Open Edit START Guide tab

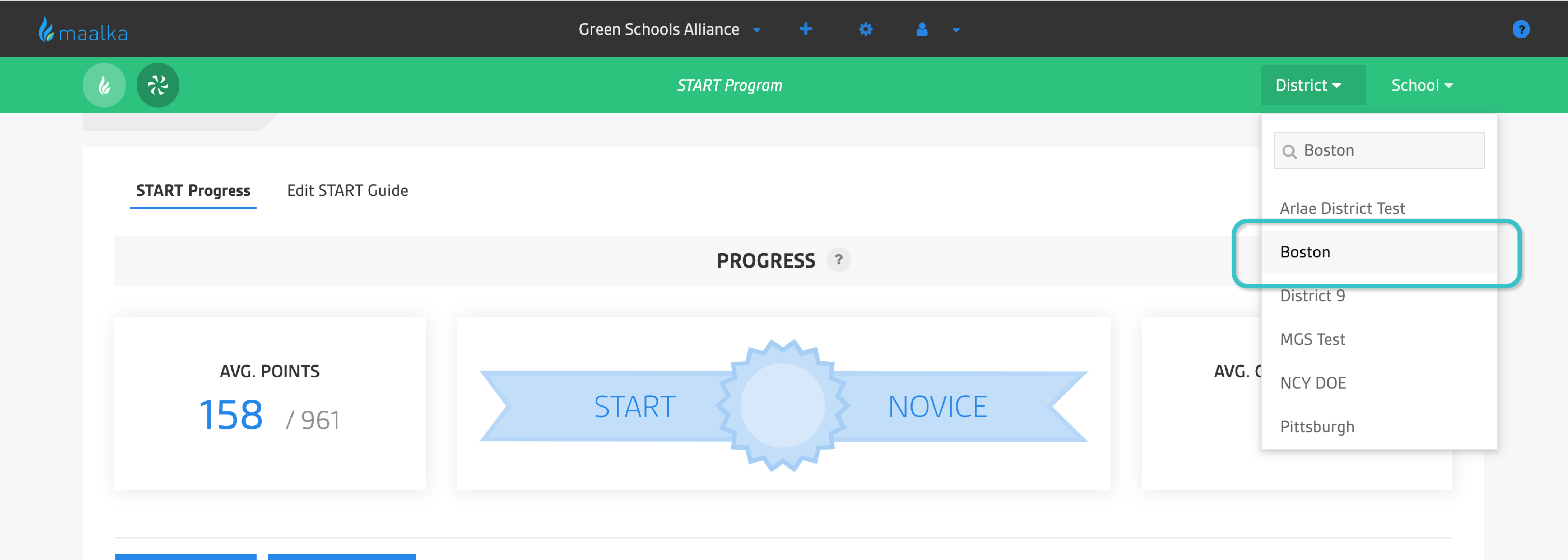(x=347, y=191)
